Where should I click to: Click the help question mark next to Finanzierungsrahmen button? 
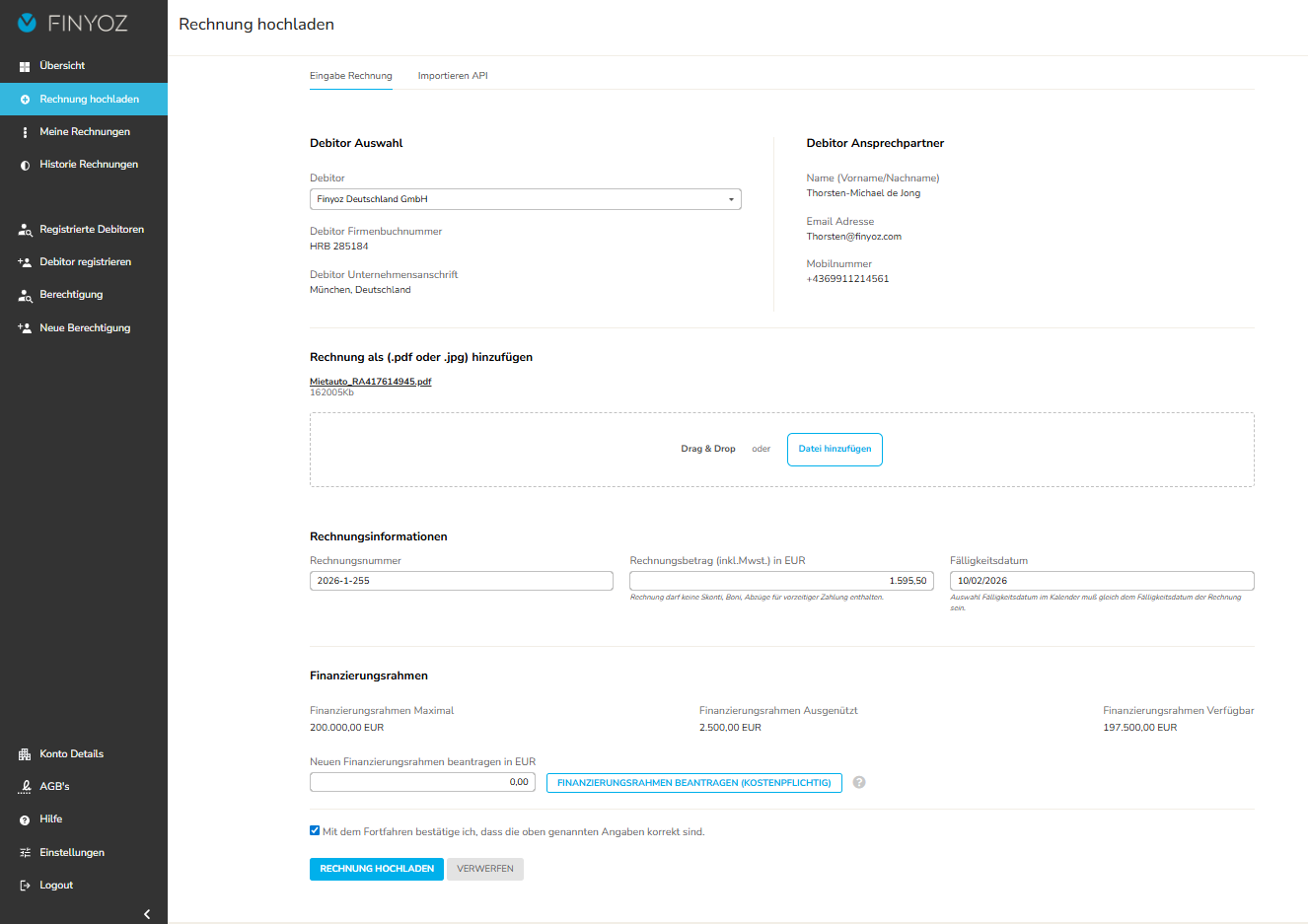point(859,783)
